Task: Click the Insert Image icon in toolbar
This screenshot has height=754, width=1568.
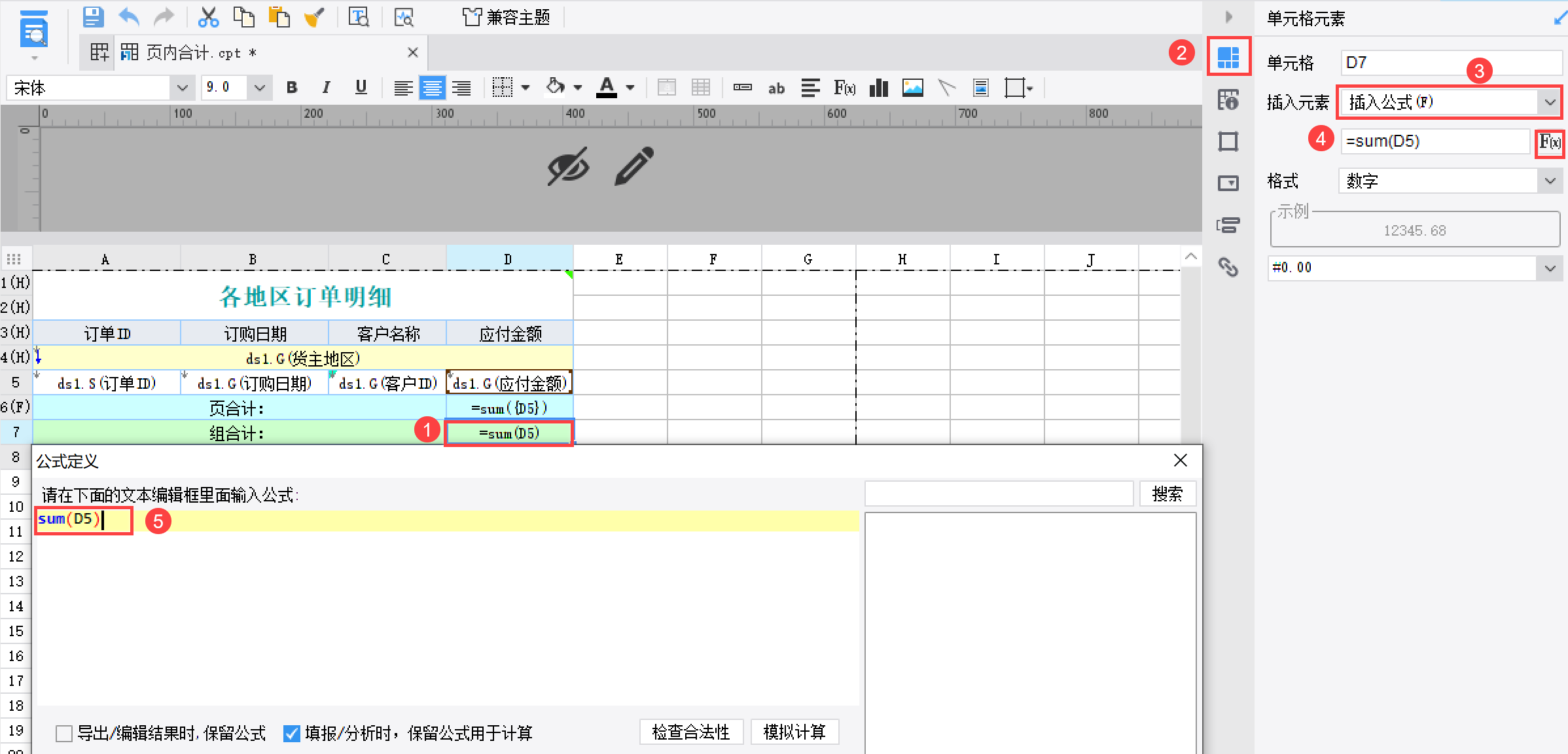Action: (x=912, y=88)
